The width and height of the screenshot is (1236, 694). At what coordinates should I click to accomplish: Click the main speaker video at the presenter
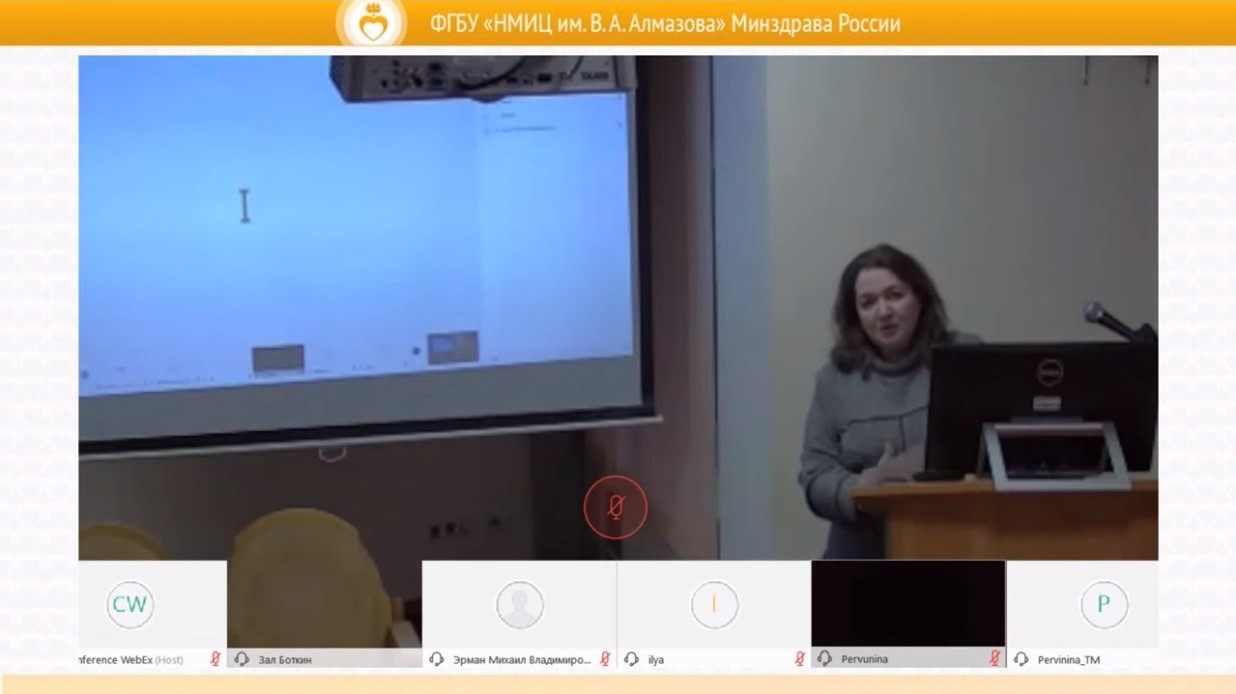pyautogui.click(x=880, y=330)
